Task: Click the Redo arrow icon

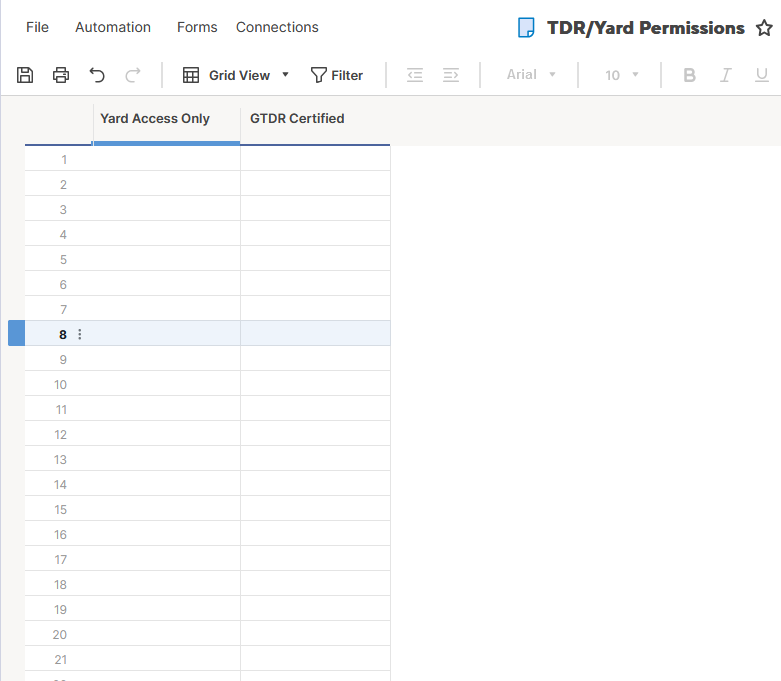Action: coord(133,75)
